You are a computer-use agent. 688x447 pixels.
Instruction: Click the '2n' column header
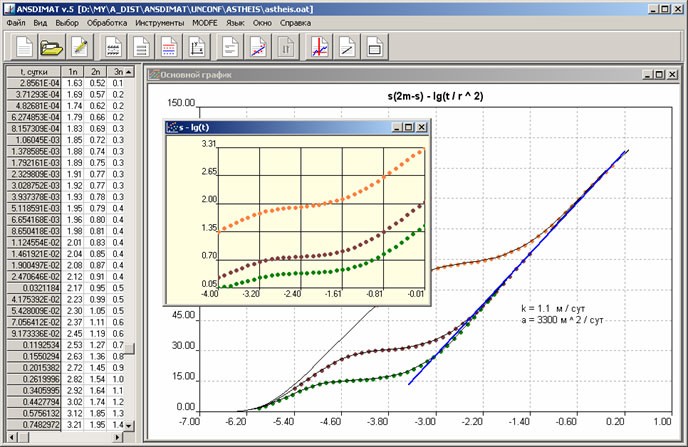(x=96, y=72)
